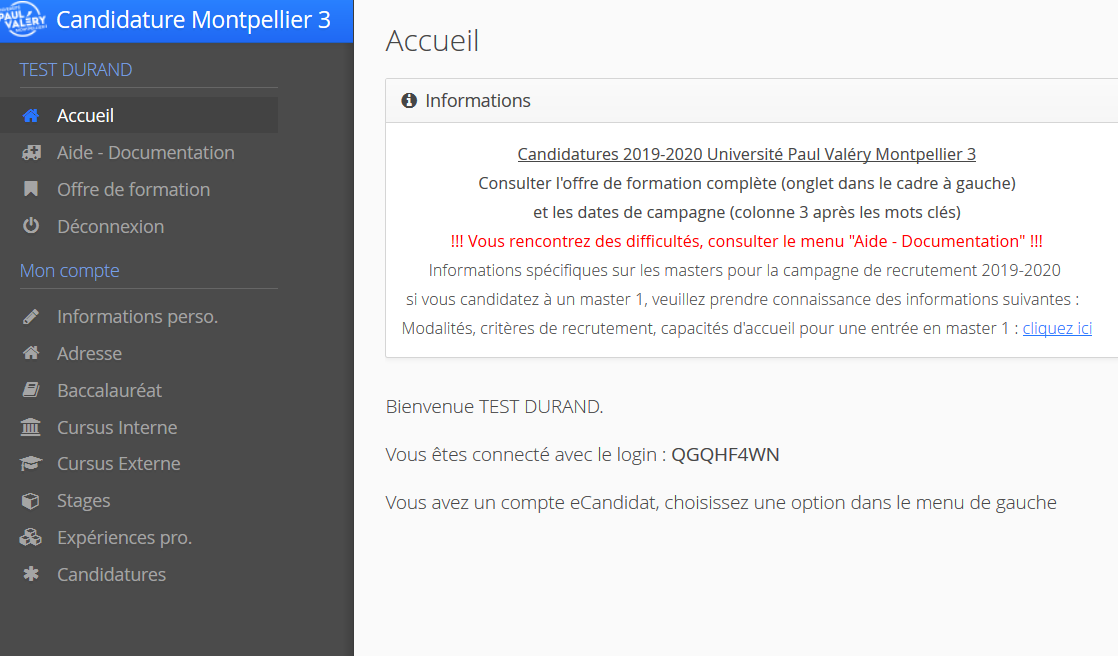Click the book icon next to Baccalauréat

[31, 391]
